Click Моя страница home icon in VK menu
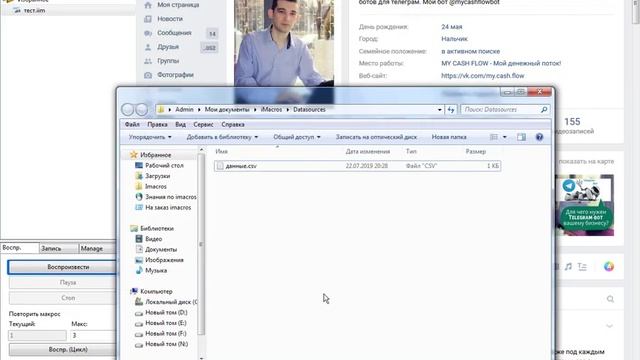640x360 pixels. pyautogui.click(x=148, y=5)
